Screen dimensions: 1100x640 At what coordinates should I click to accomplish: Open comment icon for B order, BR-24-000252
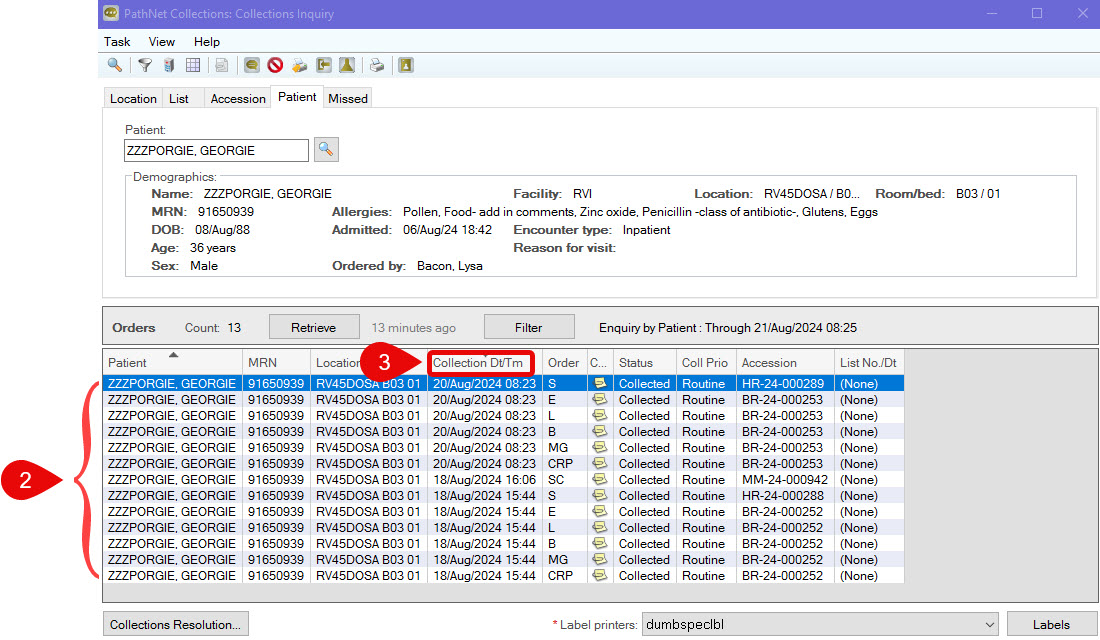599,544
